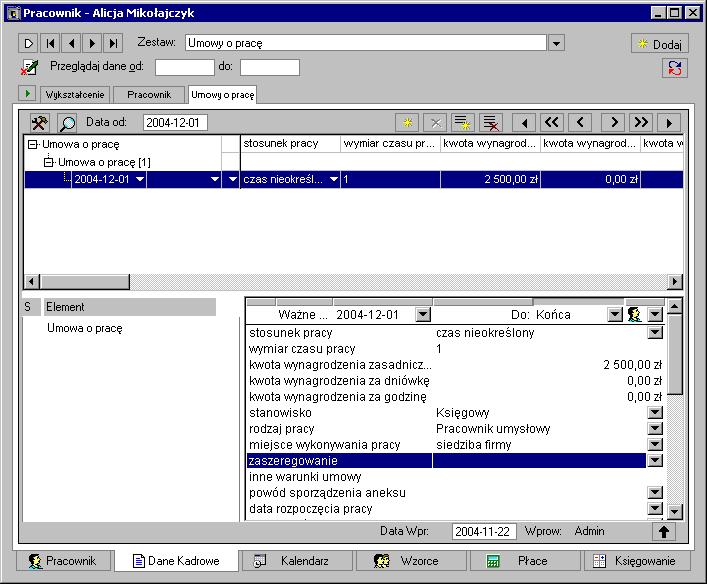Click the details panel scroll up arrow
Viewport: 707px width, 584px height.
675,306
